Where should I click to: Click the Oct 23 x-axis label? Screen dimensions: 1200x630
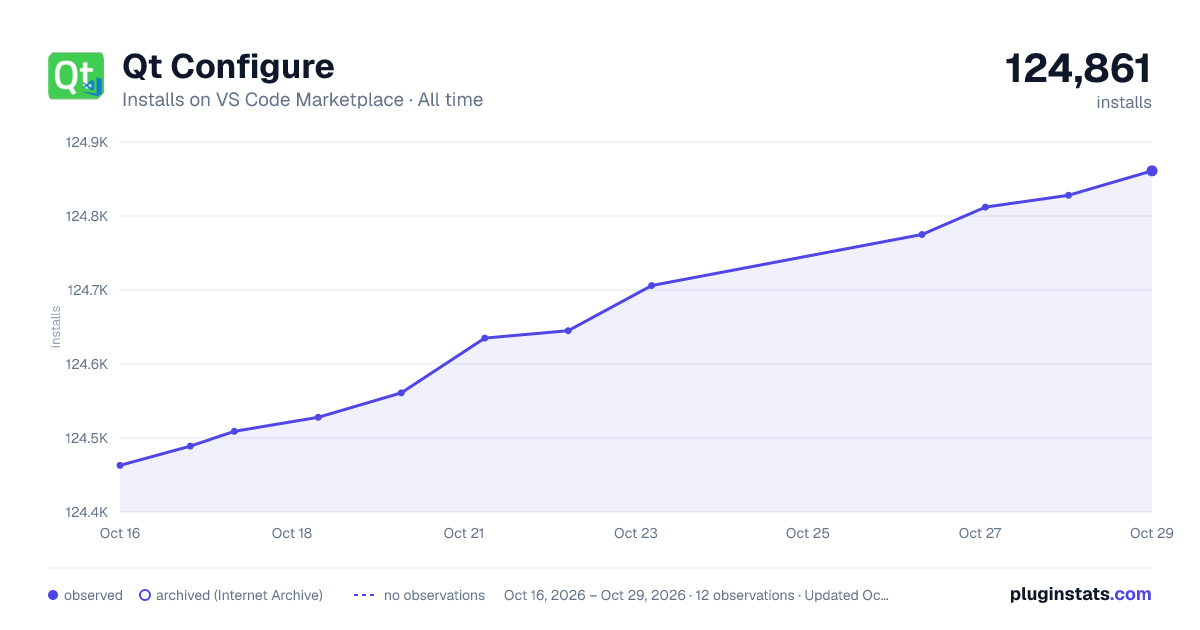coord(636,533)
